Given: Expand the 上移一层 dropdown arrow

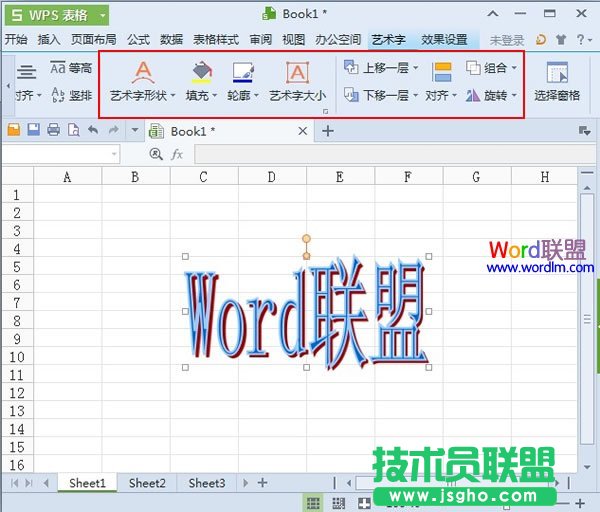Looking at the screenshot, I should coord(416,68).
